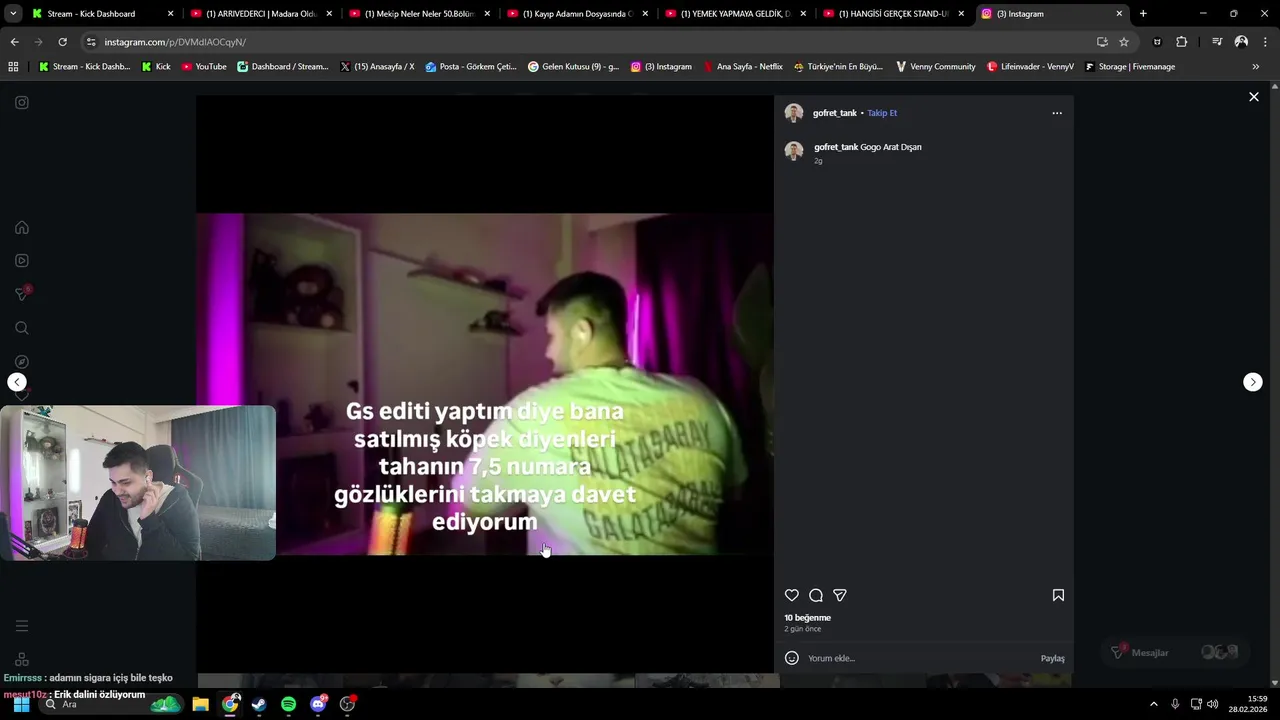The image size is (1280, 720).
Task: Switch to HANGİSİ GERÇEK STAND-UP tab
Action: pos(894,14)
